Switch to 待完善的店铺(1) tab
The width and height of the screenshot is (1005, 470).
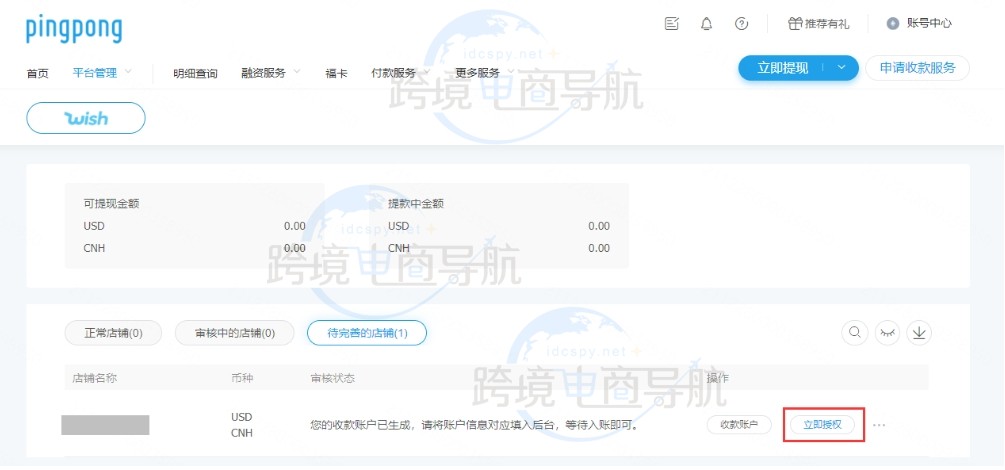click(367, 333)
